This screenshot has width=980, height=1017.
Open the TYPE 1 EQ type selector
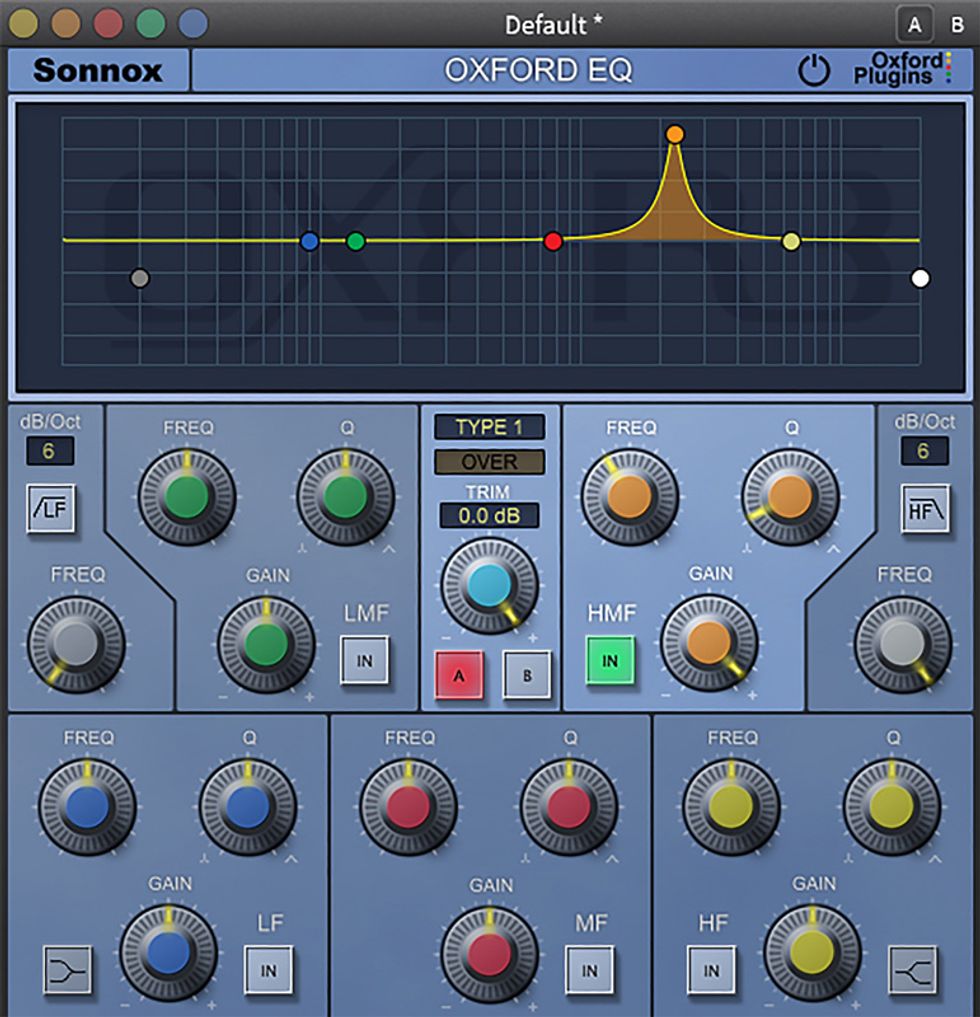tap(490, 427)
